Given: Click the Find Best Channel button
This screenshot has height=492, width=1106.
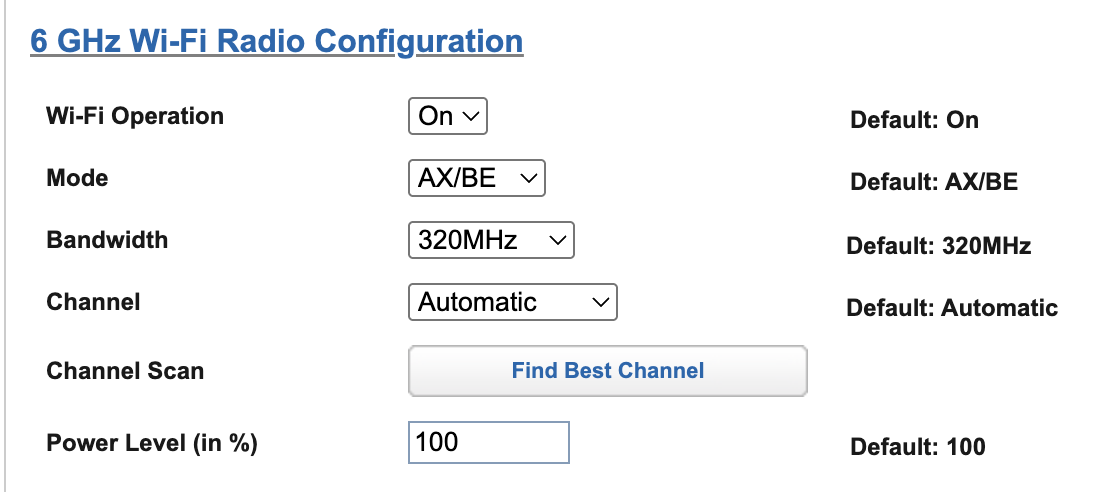Looking at the screenshot, I should click(608, 371).
